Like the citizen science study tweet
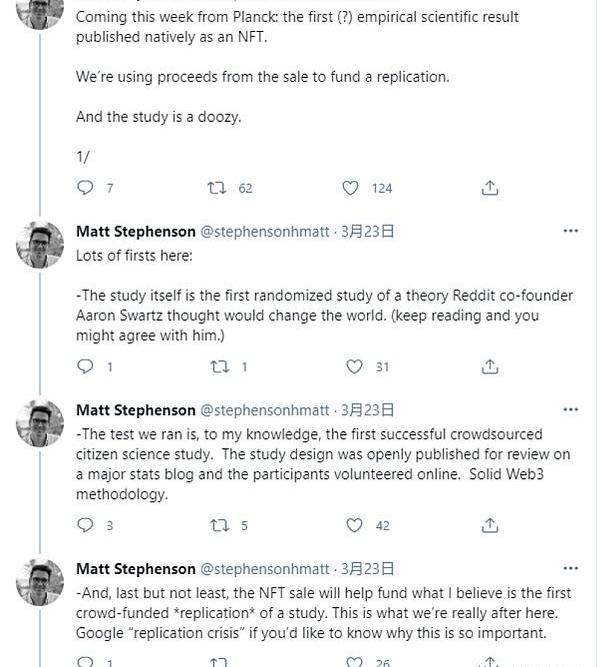This screenshot has height=667, width=600. [x=354, y=525]
